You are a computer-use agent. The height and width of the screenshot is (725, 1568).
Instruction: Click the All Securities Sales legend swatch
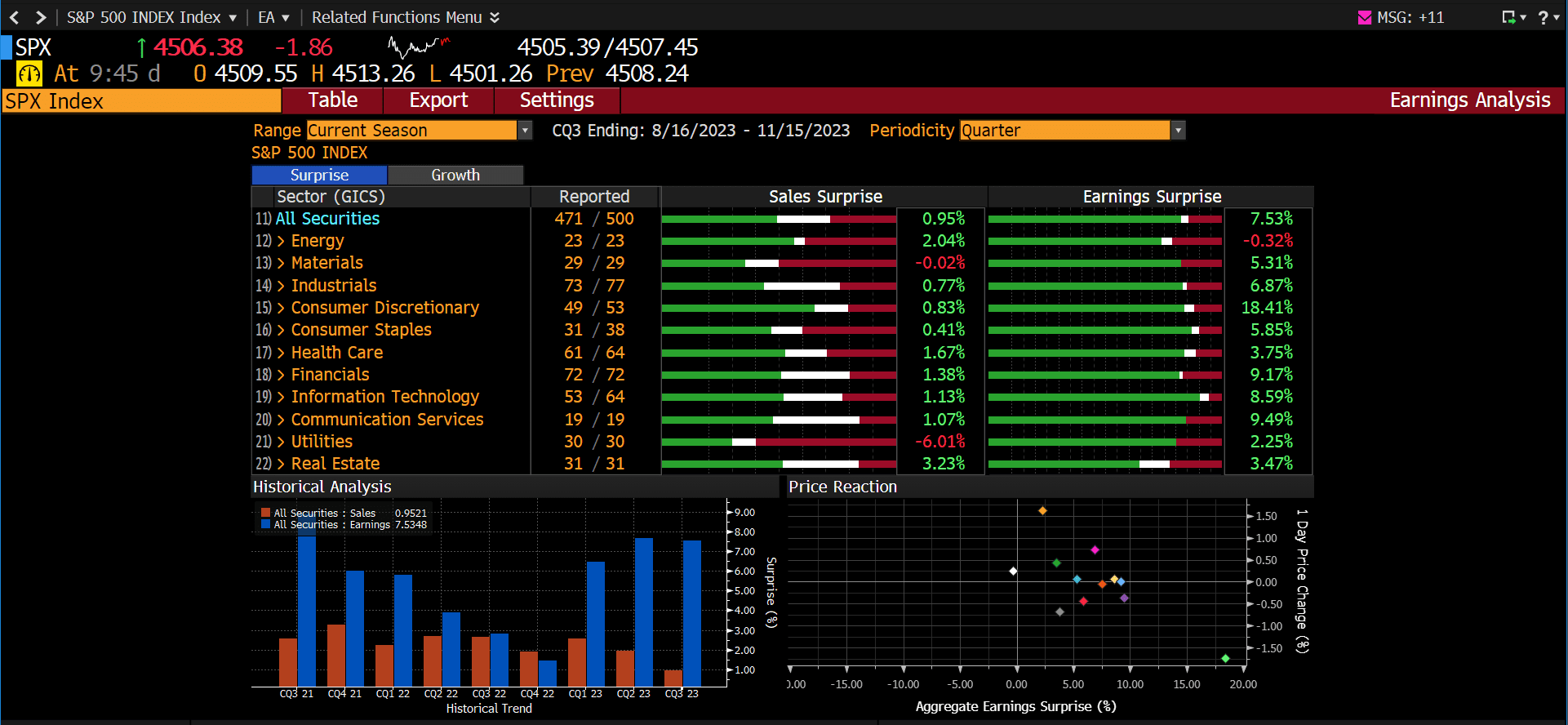265,514
